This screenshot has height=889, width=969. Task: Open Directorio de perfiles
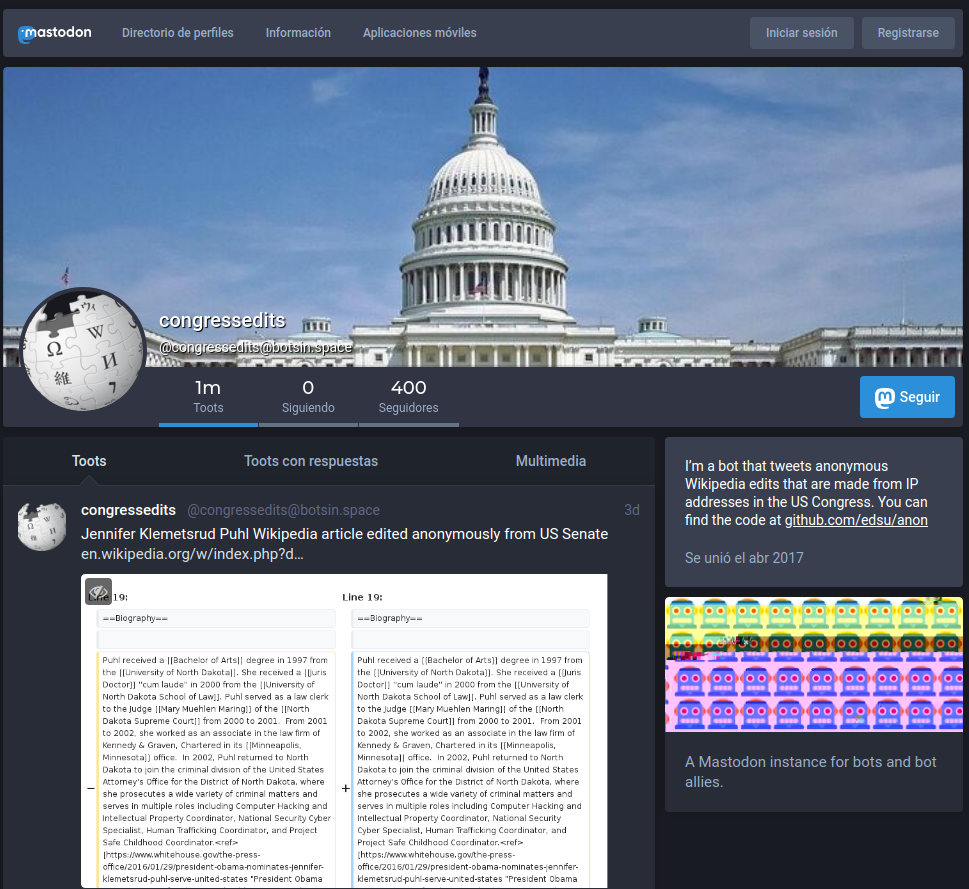(177, 33)
